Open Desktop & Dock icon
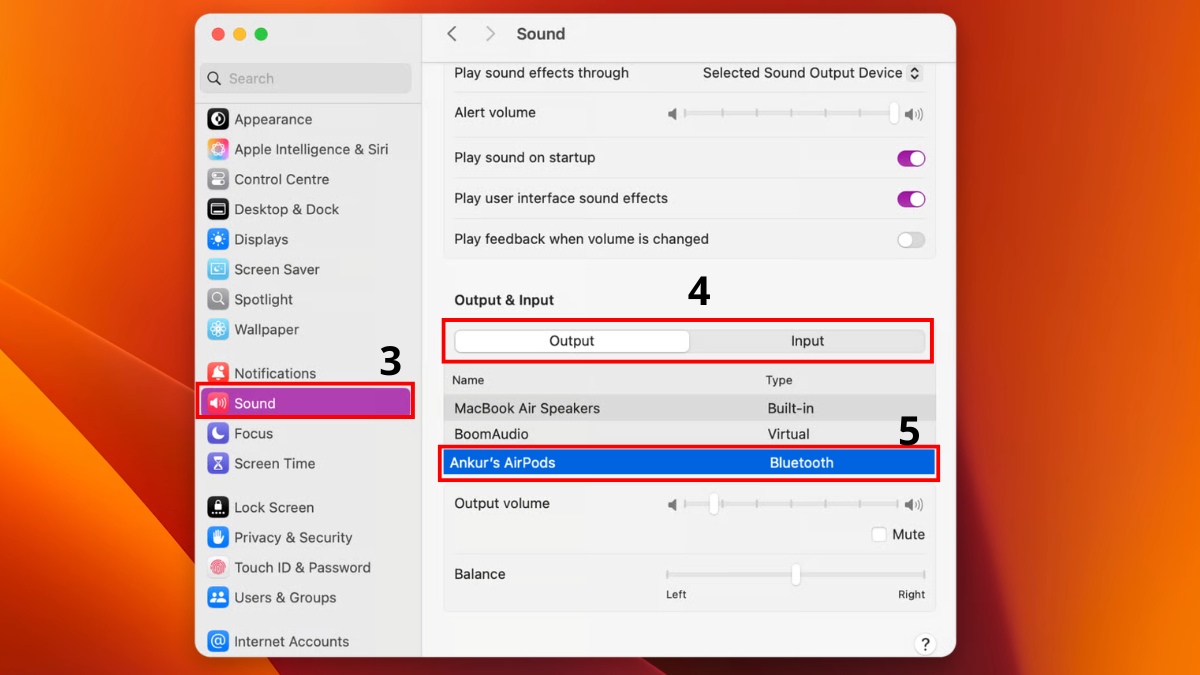 (x=218, y=209)
